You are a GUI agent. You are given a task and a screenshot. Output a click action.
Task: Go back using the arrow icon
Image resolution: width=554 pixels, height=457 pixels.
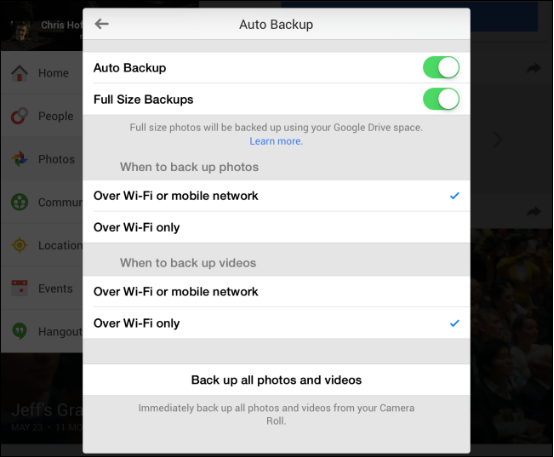101,24
